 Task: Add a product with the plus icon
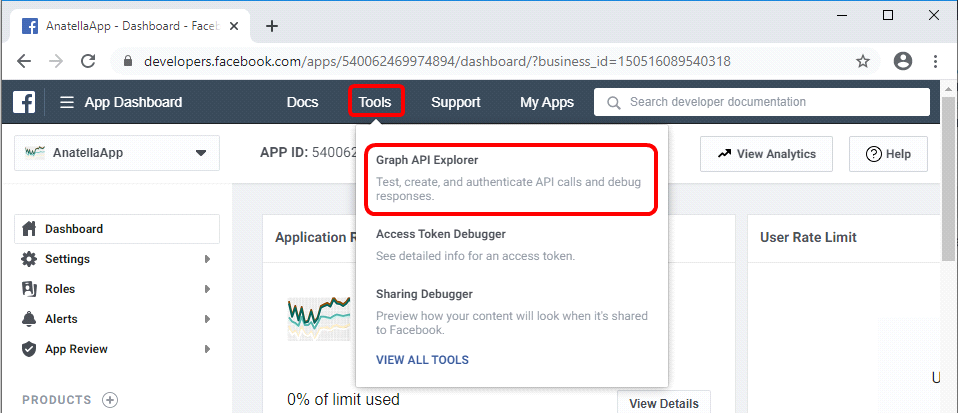coord(109,400)
